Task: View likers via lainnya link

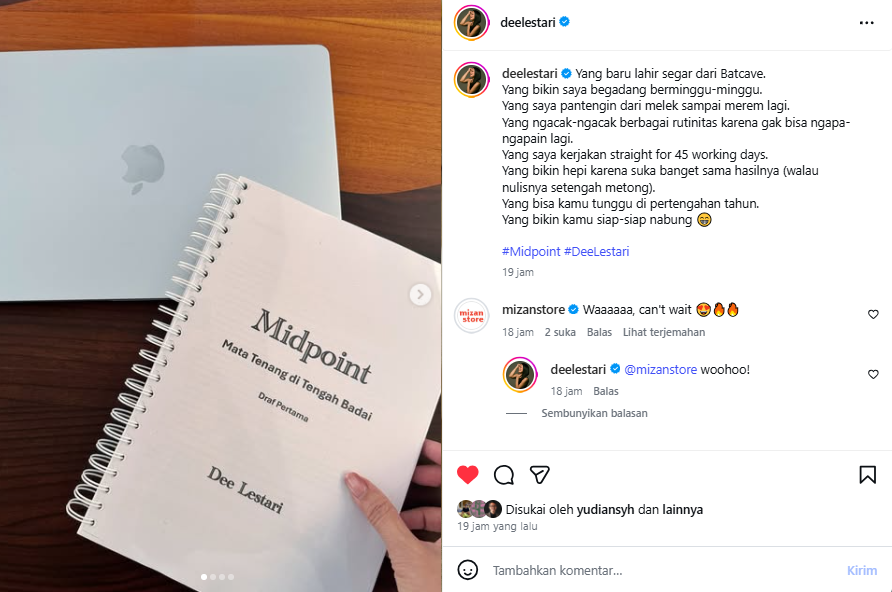Action: tap(683, 510)
